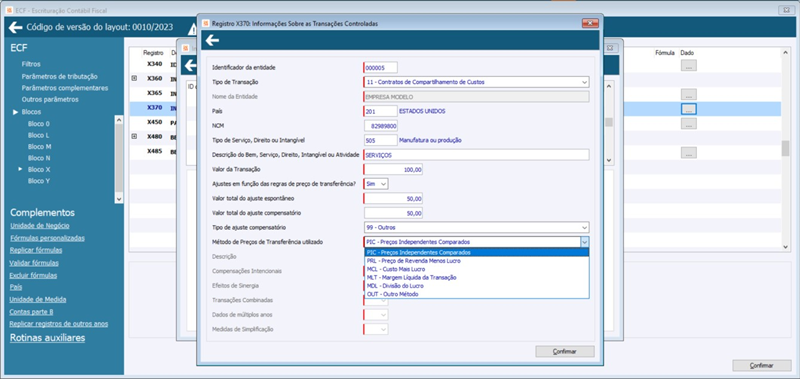The image size is (800, 379).
Task: Click Dado ellipsis button on X340 row
Action: tap(688, 65)
